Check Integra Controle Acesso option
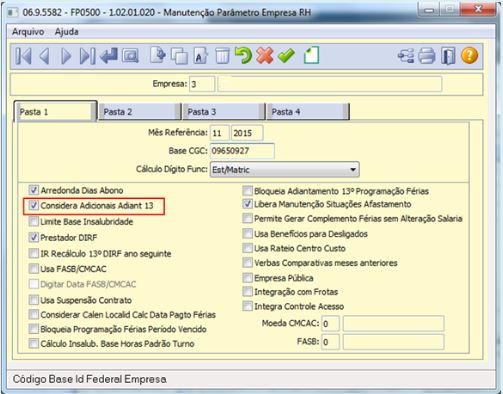This screenshot has width=503, height=394. click(x=247, y=306)
